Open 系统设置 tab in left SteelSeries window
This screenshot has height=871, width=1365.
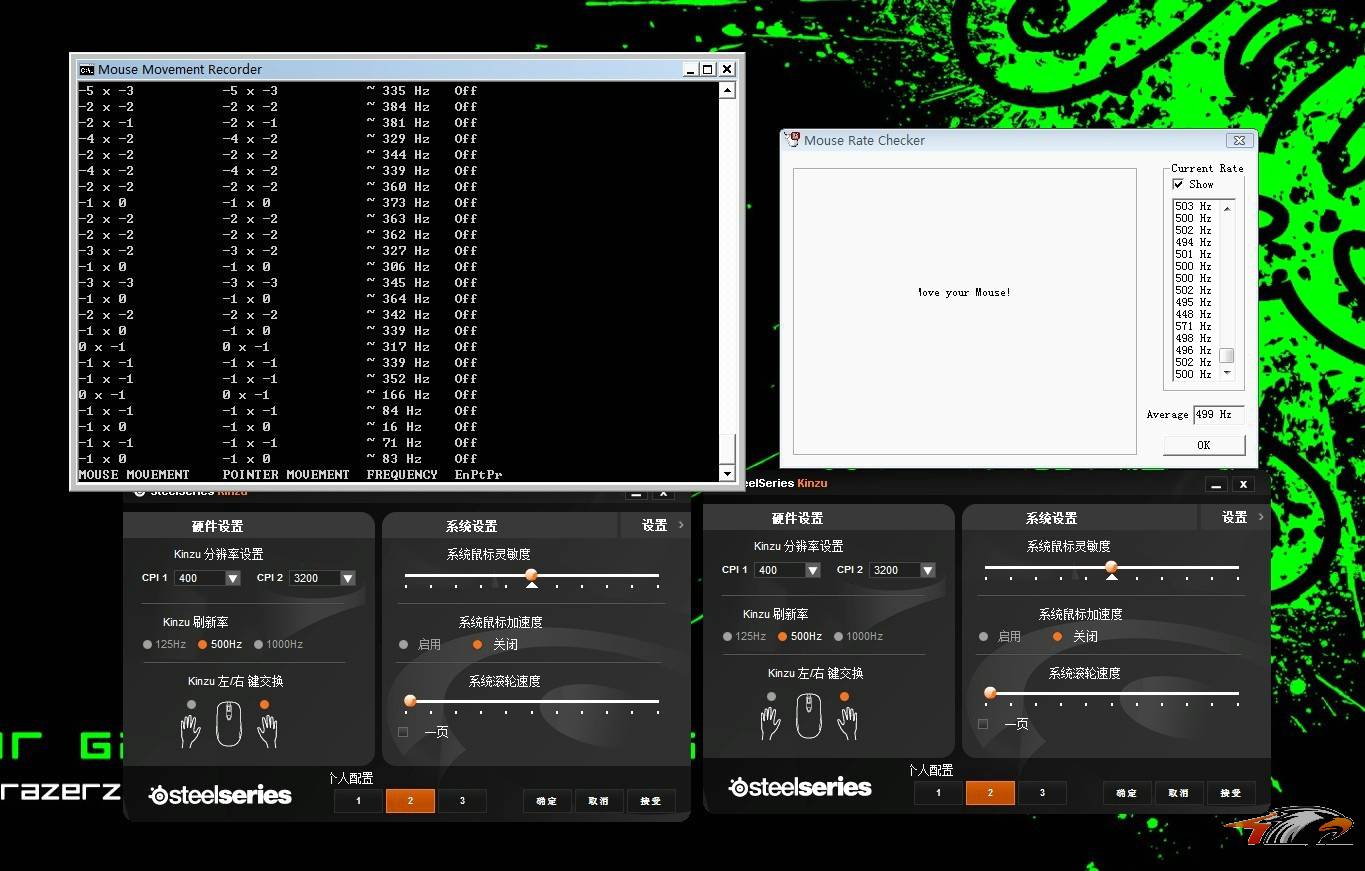click(x=471, y=526)
